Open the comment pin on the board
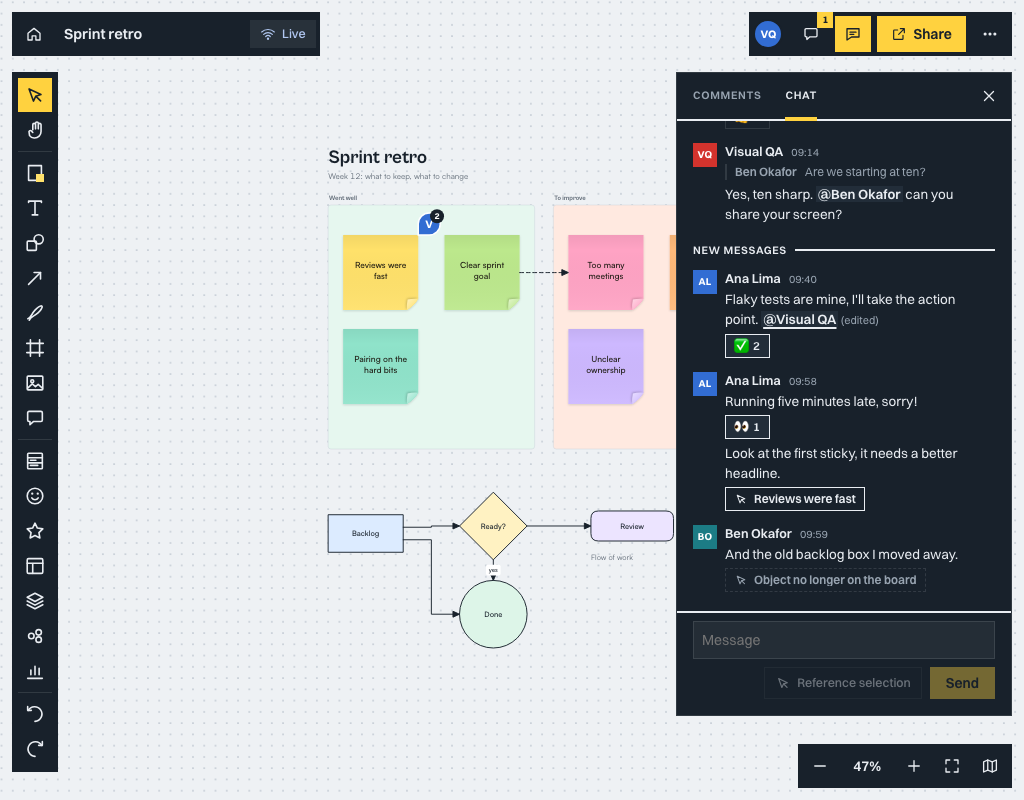 [429, 223]
